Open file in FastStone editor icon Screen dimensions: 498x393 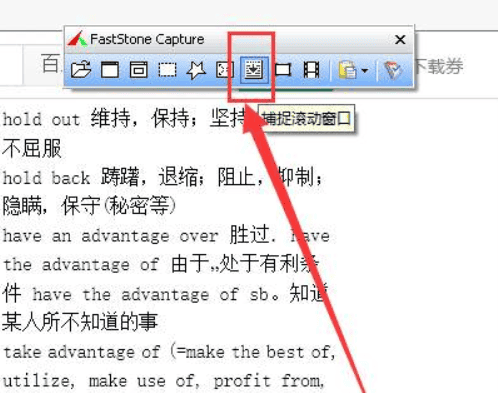click(x=81, y=70)
